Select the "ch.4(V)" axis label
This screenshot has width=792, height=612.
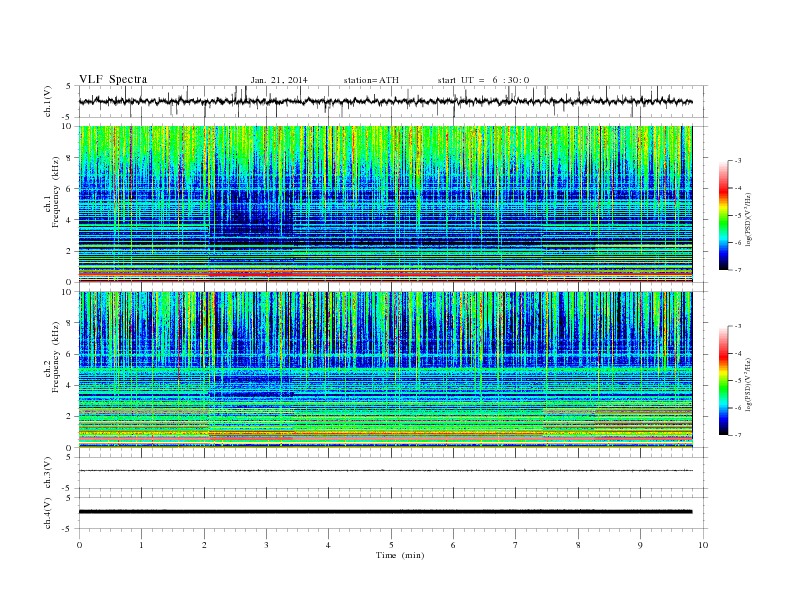click(48, 513)
